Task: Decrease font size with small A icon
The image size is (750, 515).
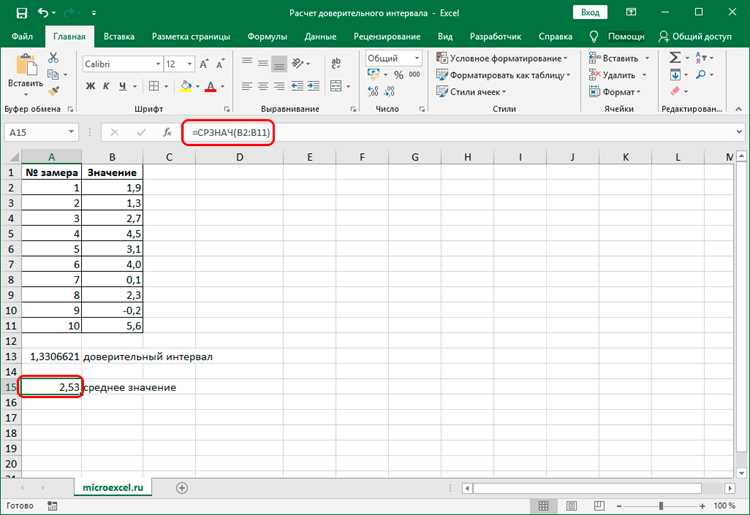Action: point(220,64)
